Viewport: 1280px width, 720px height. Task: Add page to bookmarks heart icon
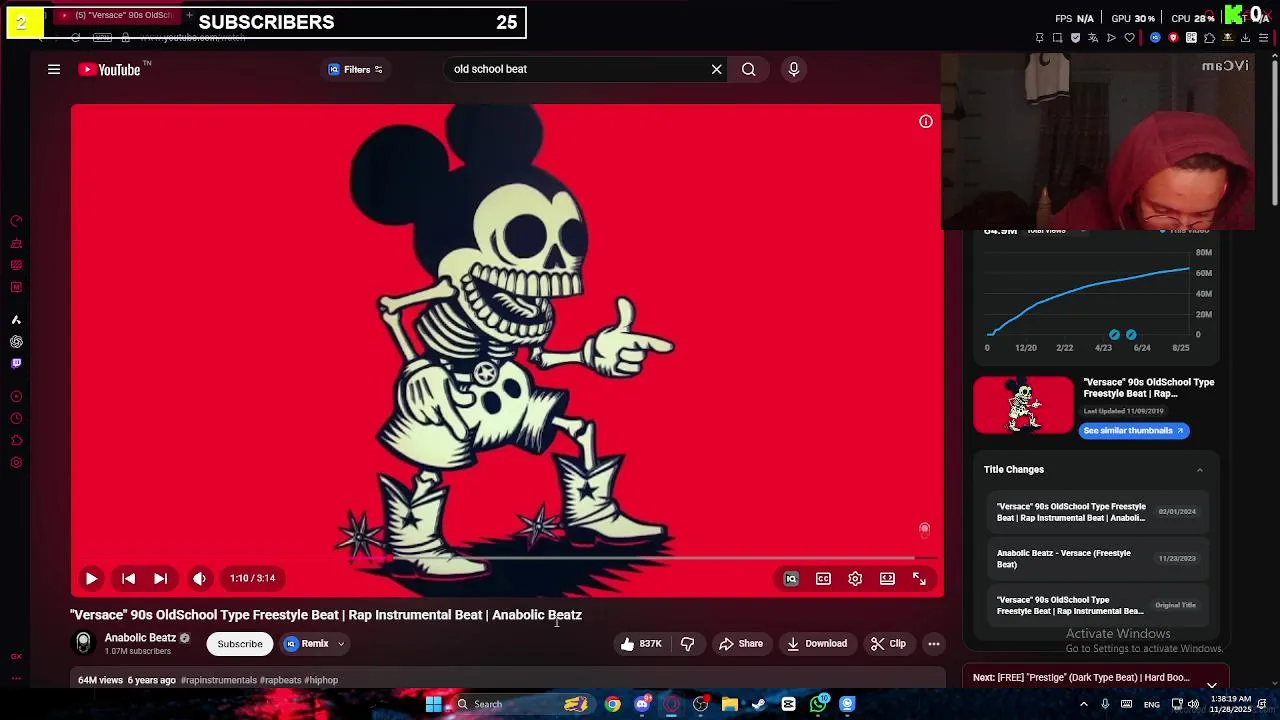pos(1129,38)
